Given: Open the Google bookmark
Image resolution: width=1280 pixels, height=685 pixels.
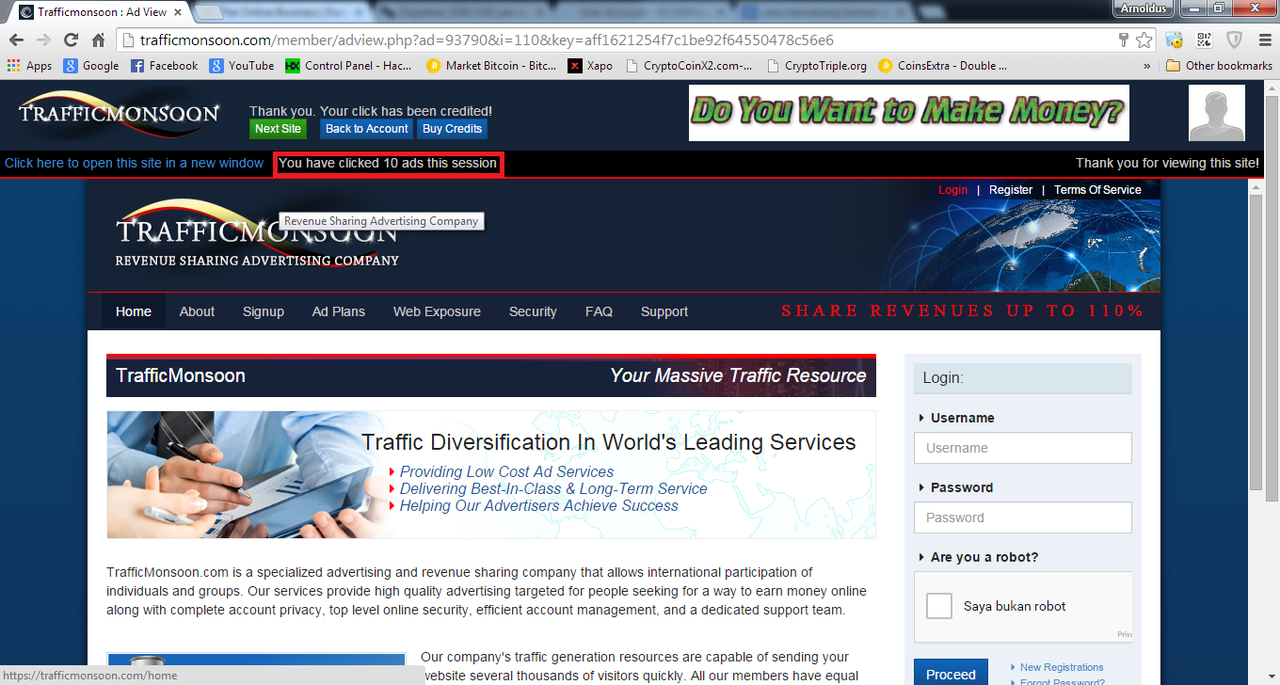Looking at the screenshot, I should [x=91, y=66].
